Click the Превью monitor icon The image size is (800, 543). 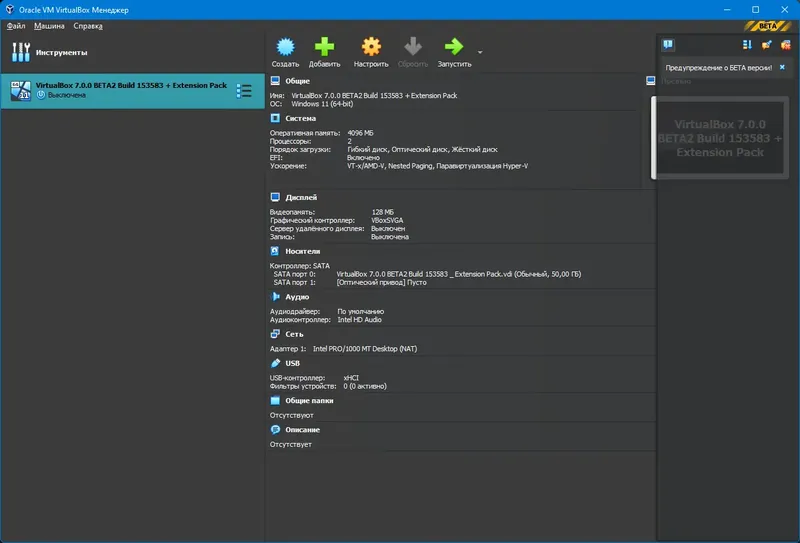(651, 81)
